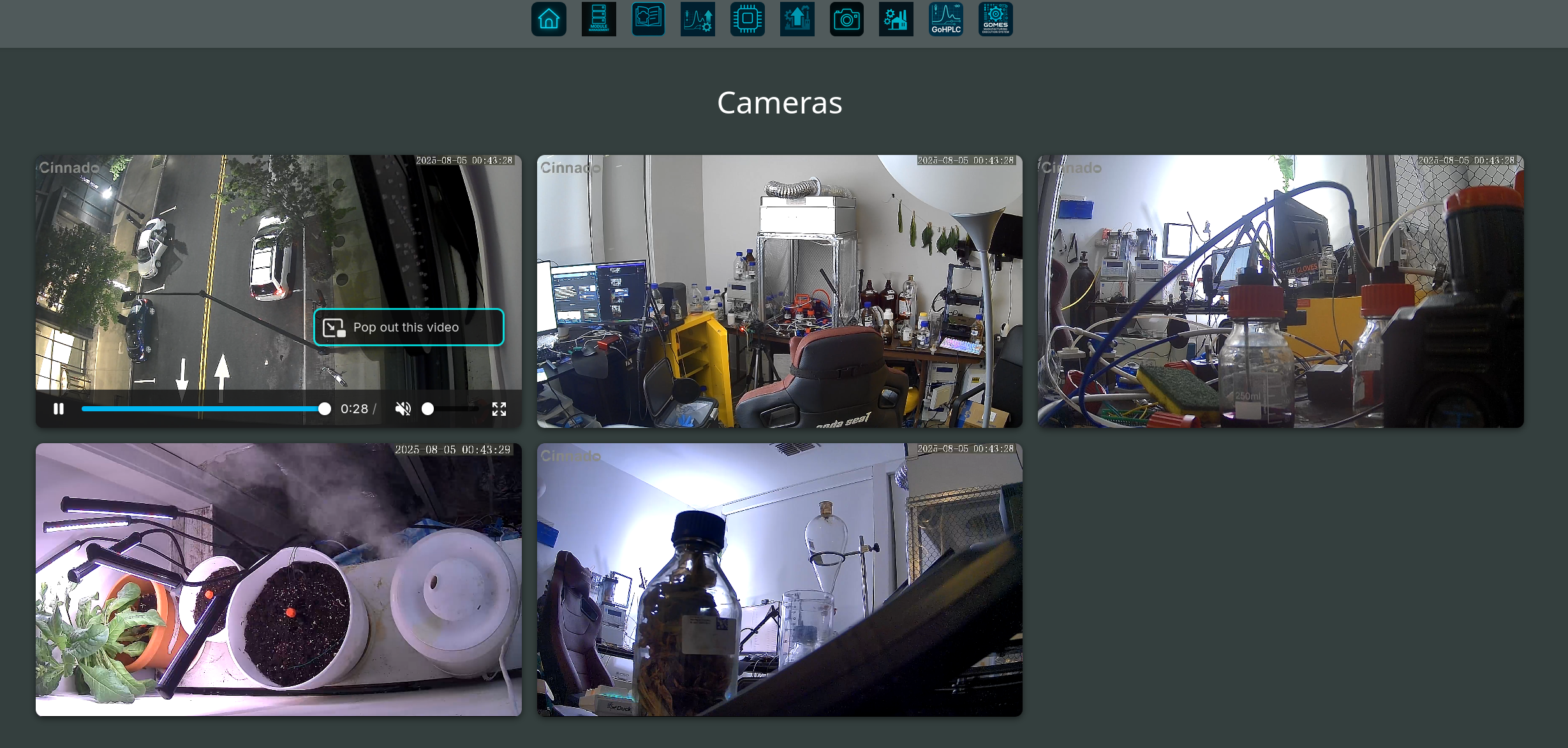Launch GoHPLC from the top bar
This screenshot has height=748, width=1568.
(x=946, y=19)
